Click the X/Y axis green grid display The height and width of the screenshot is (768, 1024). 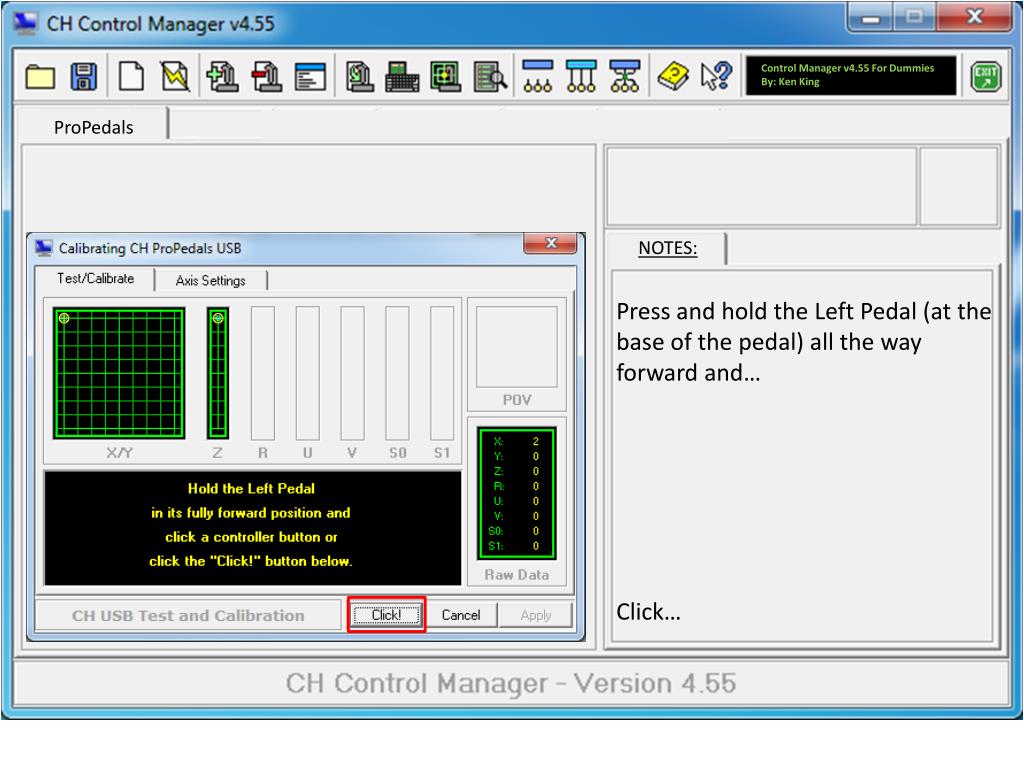pyautogui.click(x=119, y=373)
